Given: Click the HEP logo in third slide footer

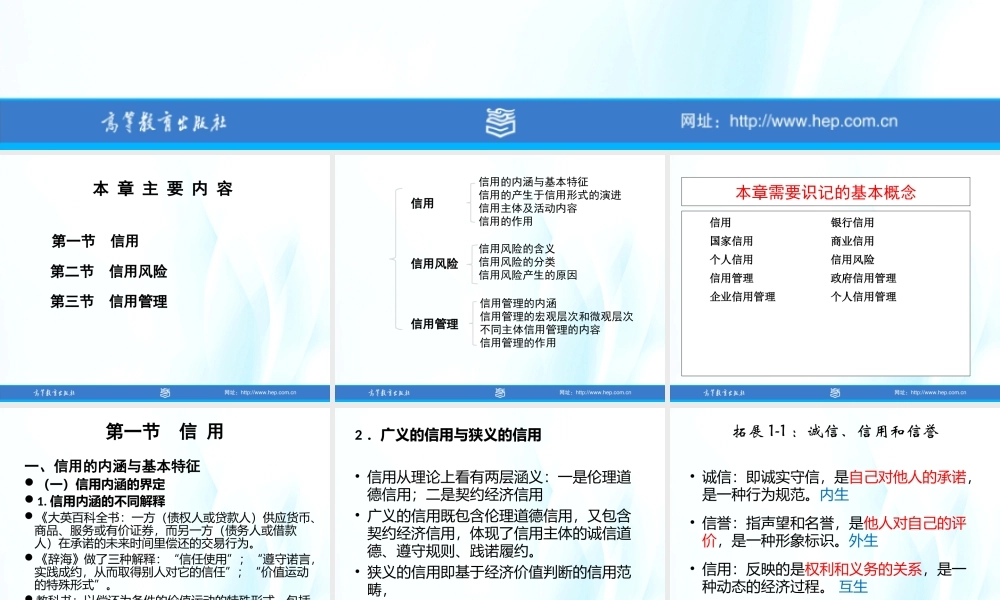Looking at the screenshot, I should click(833, 394).
